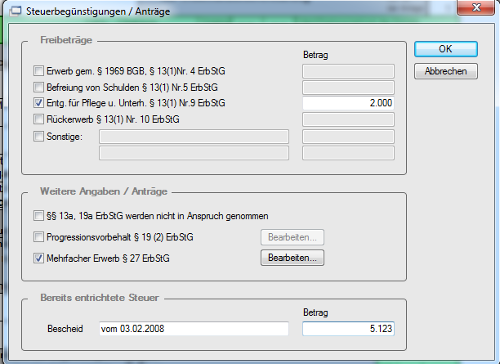
Task: Click the dialog icon in the title bar
Action: 15,12
